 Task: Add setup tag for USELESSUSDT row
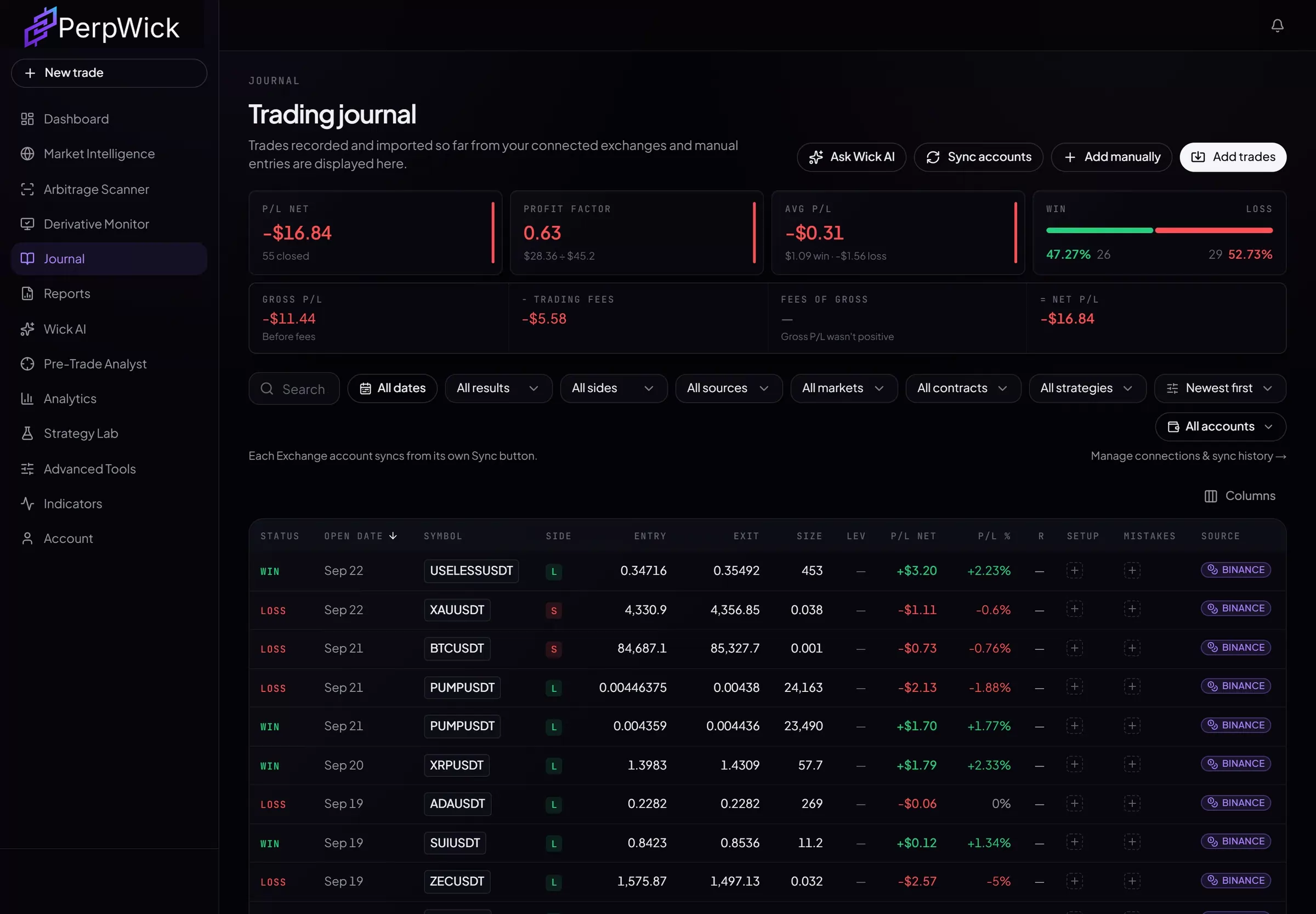tap(1074, 570)
